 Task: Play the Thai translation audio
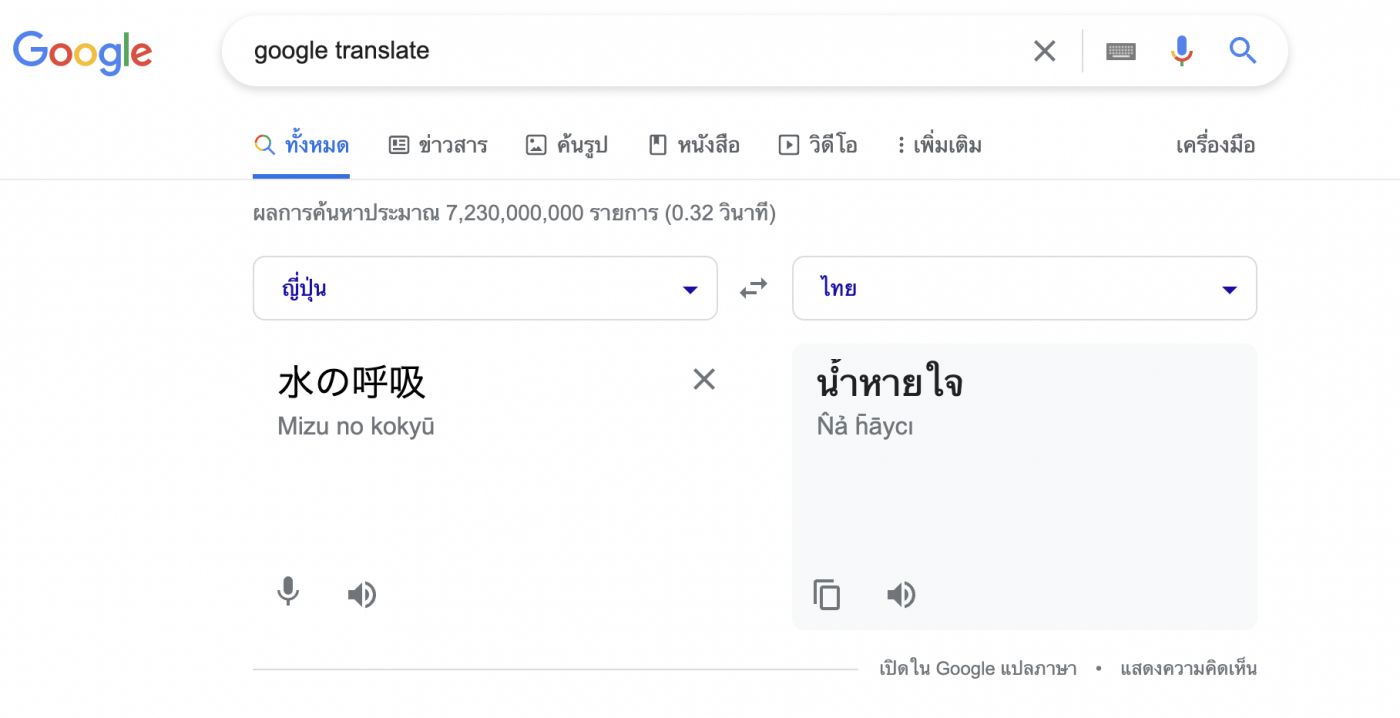(x=900, y=595)
